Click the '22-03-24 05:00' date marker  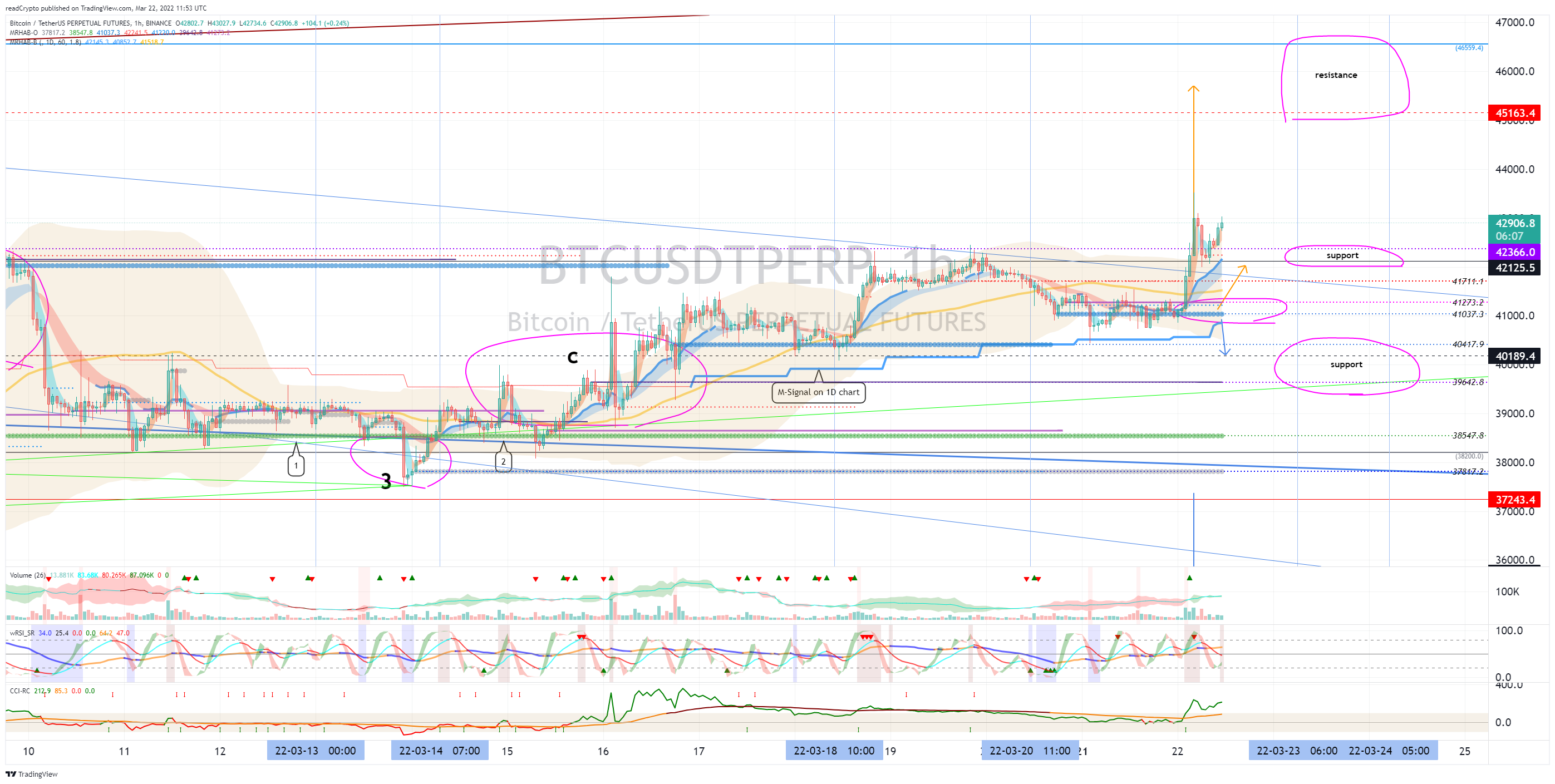(x=1389, y=751)
